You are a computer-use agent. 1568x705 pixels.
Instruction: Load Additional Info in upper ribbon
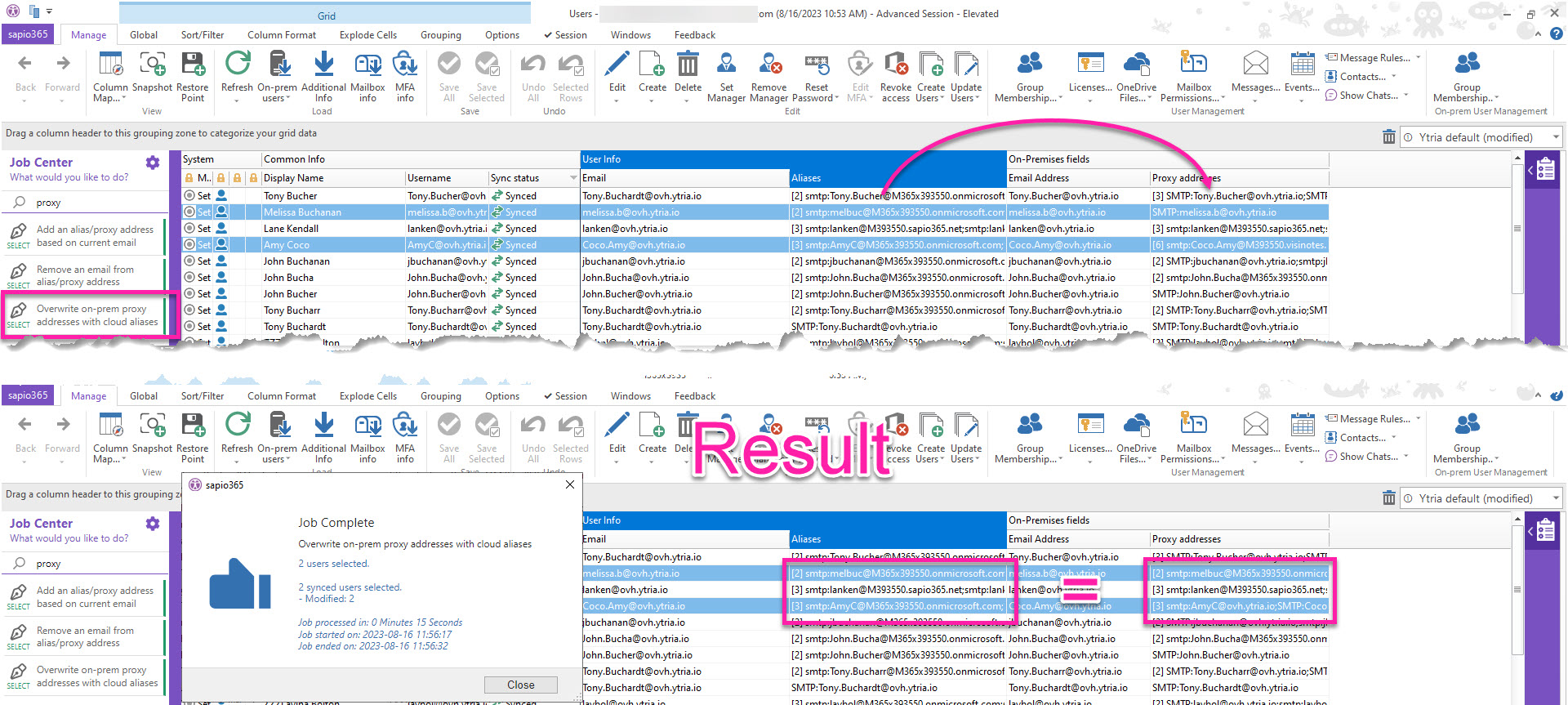(x=323, y=76)
